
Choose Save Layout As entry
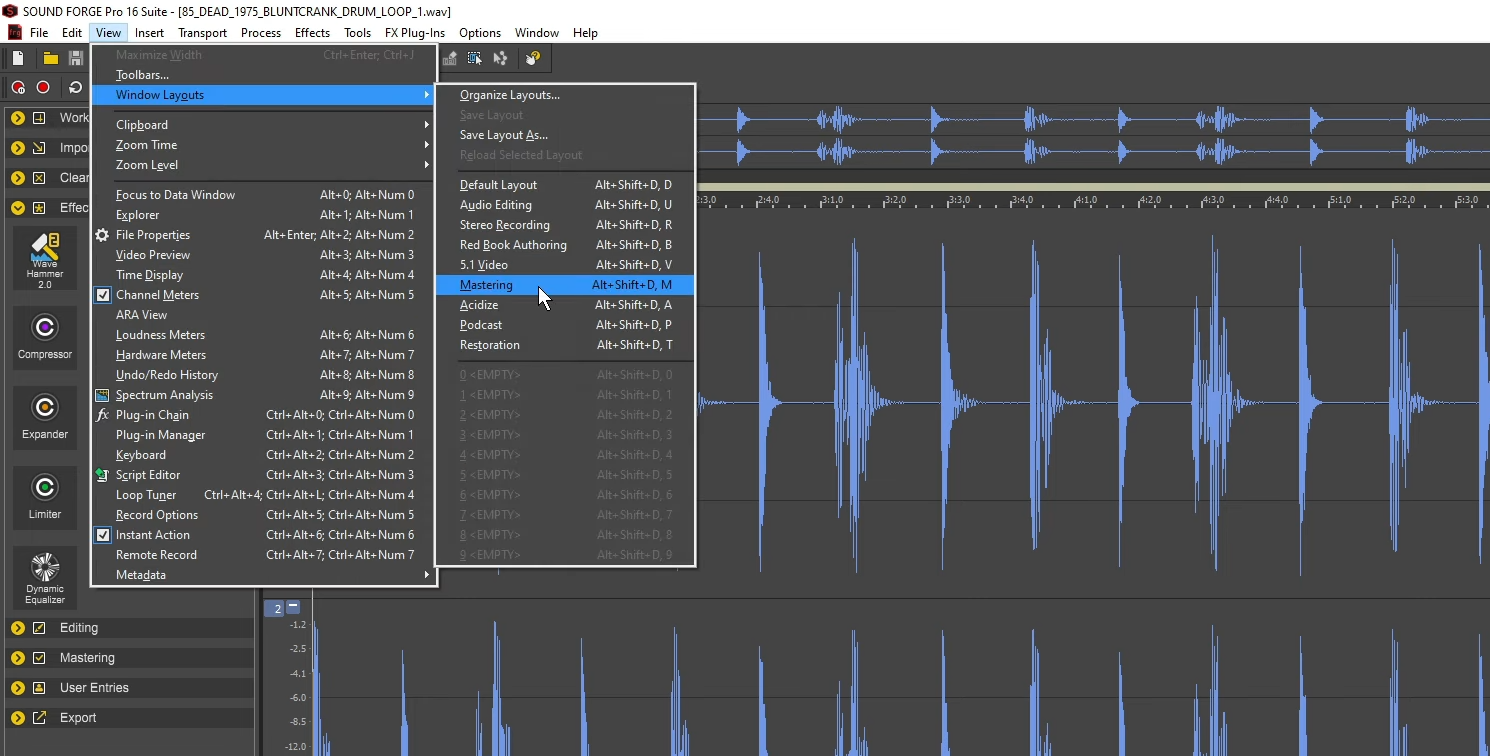click(x=565, y=135)
